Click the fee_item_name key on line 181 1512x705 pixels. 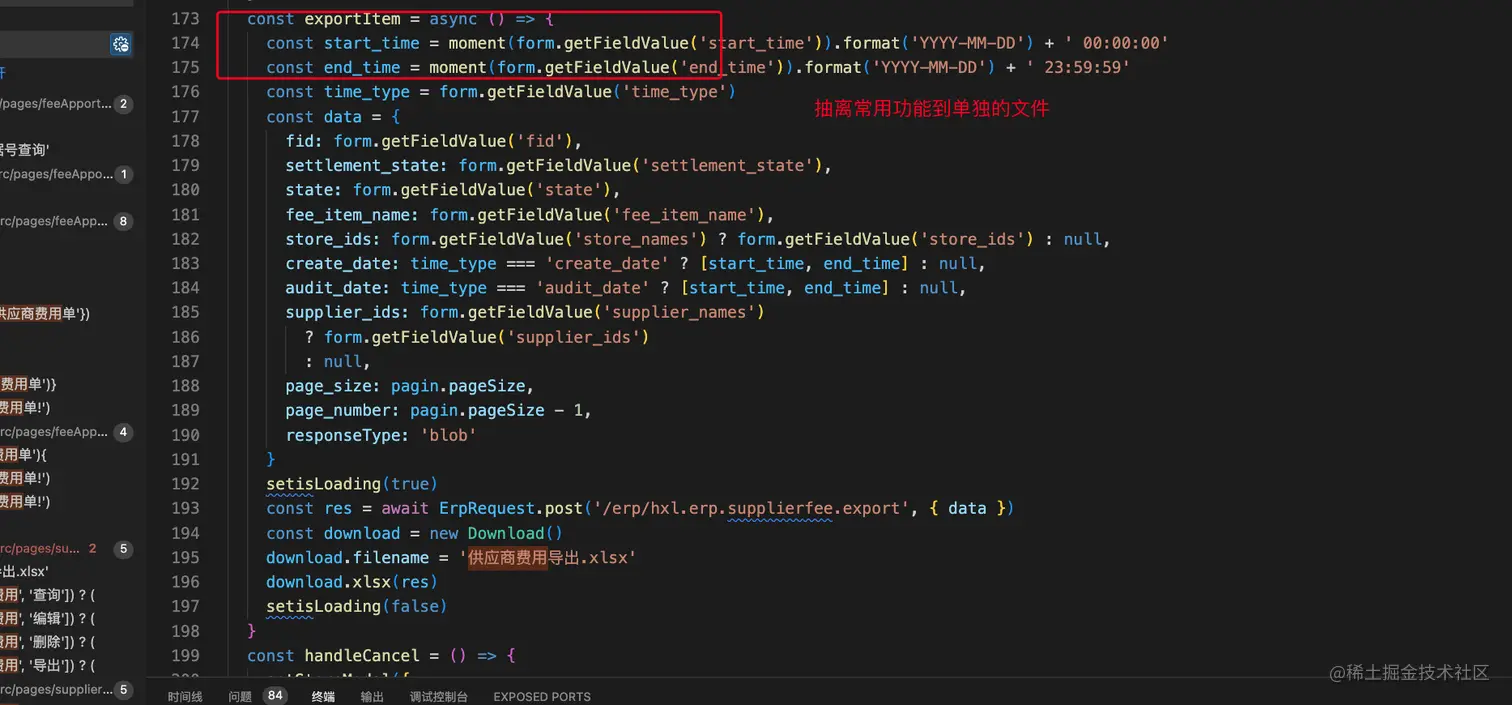point(353,215)
